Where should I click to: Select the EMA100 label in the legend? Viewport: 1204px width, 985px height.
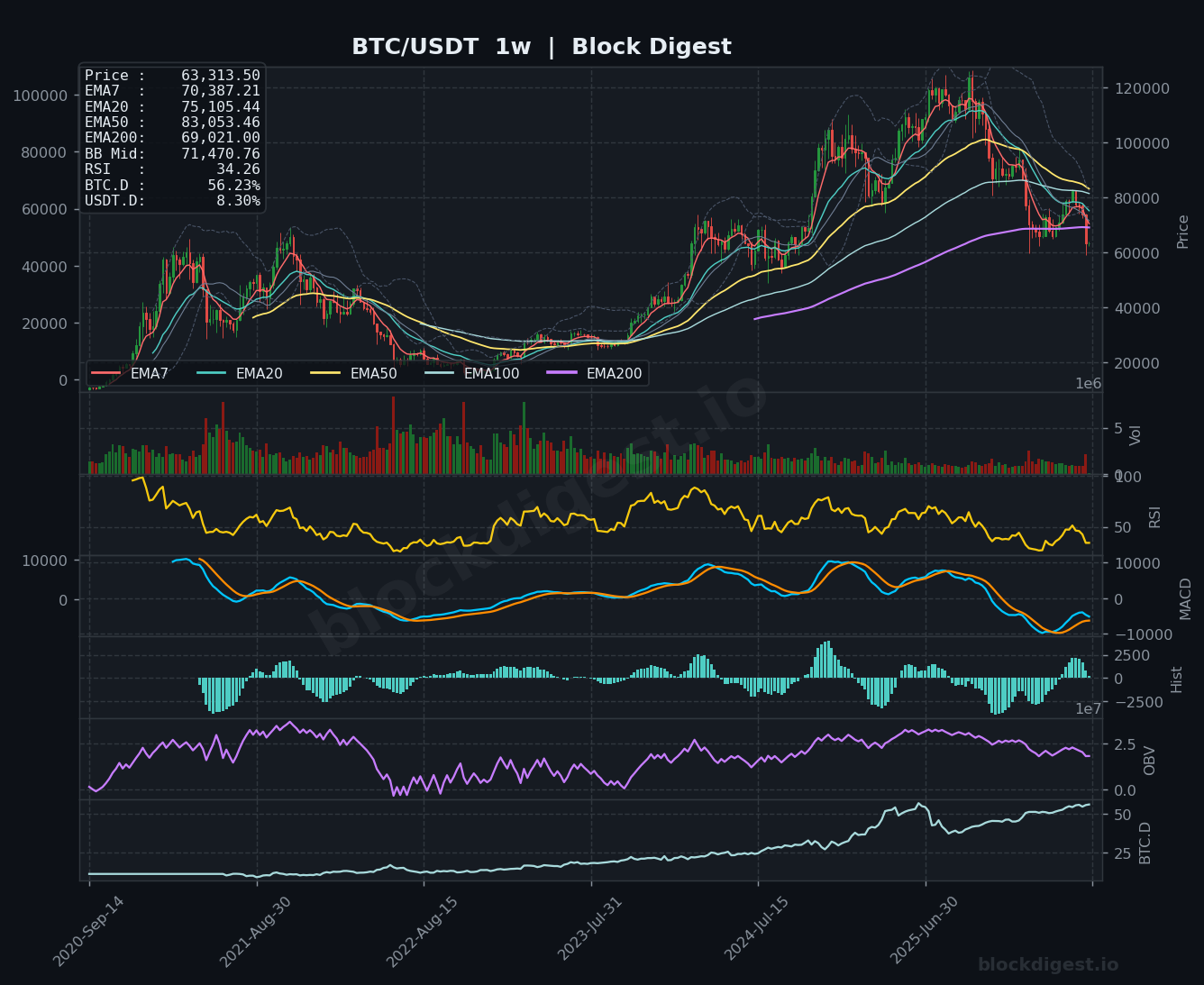pos(491,373)
